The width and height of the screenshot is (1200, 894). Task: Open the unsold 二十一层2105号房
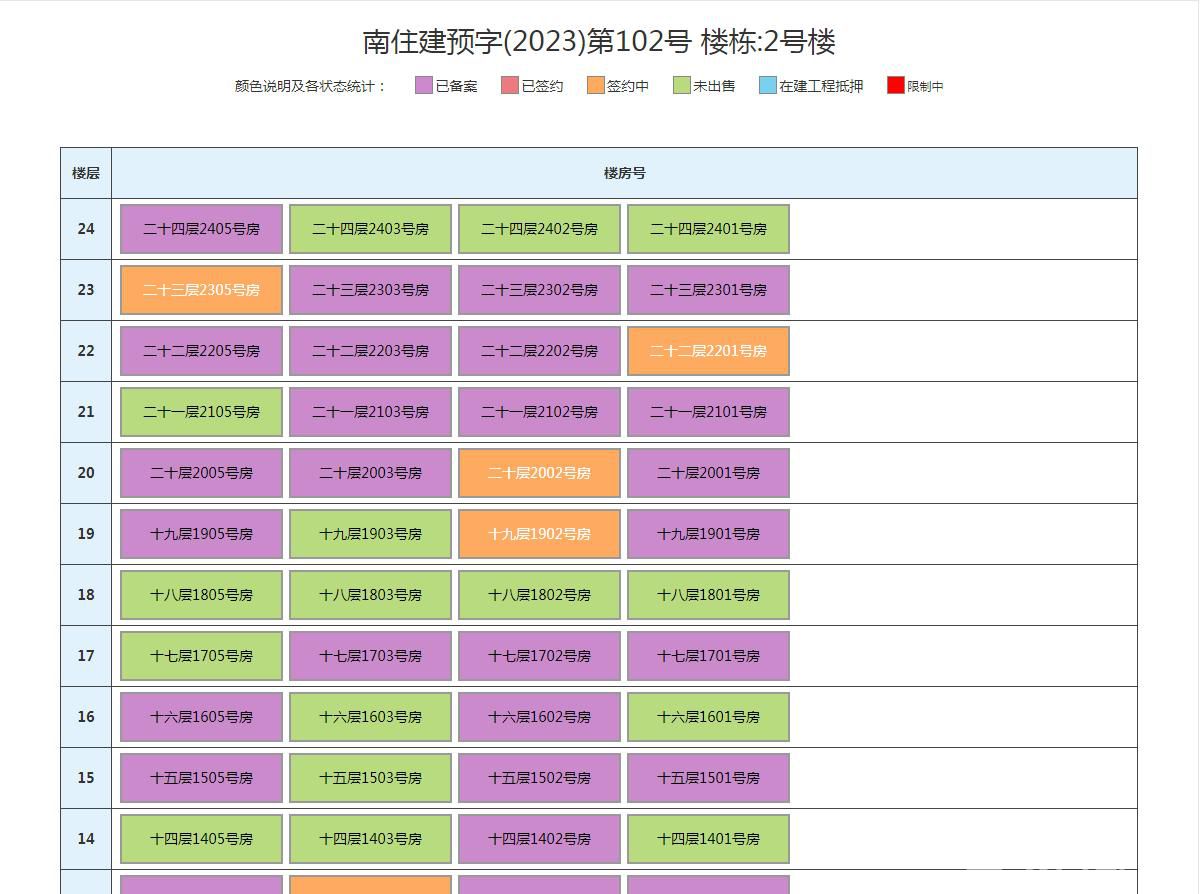point(201,412)
